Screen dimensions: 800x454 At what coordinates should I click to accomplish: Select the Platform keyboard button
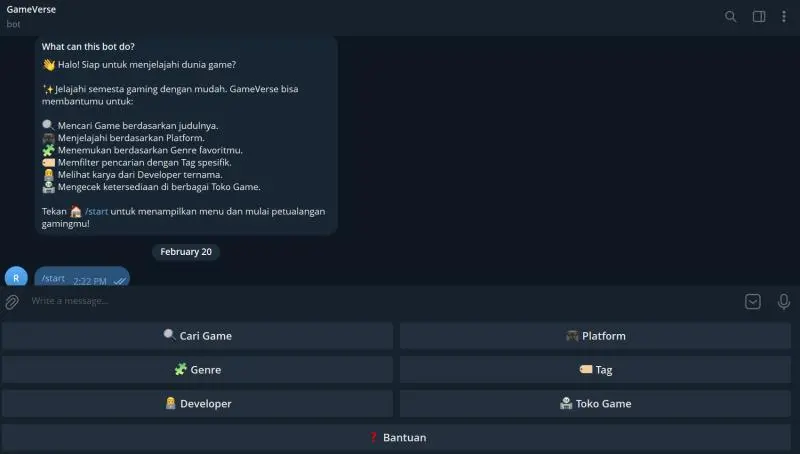pyautogui.click(x=595, y=336)
